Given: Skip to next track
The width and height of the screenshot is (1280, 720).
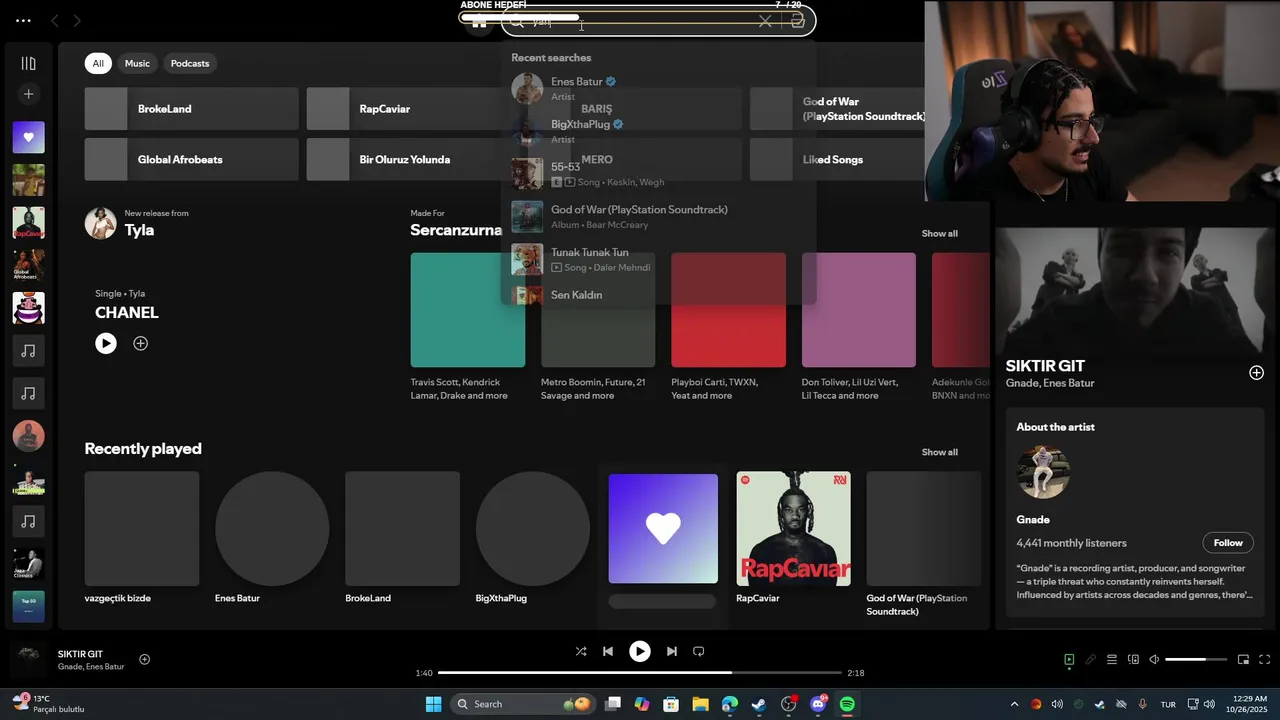Looking at the screenshot, I should coord(672,651).
